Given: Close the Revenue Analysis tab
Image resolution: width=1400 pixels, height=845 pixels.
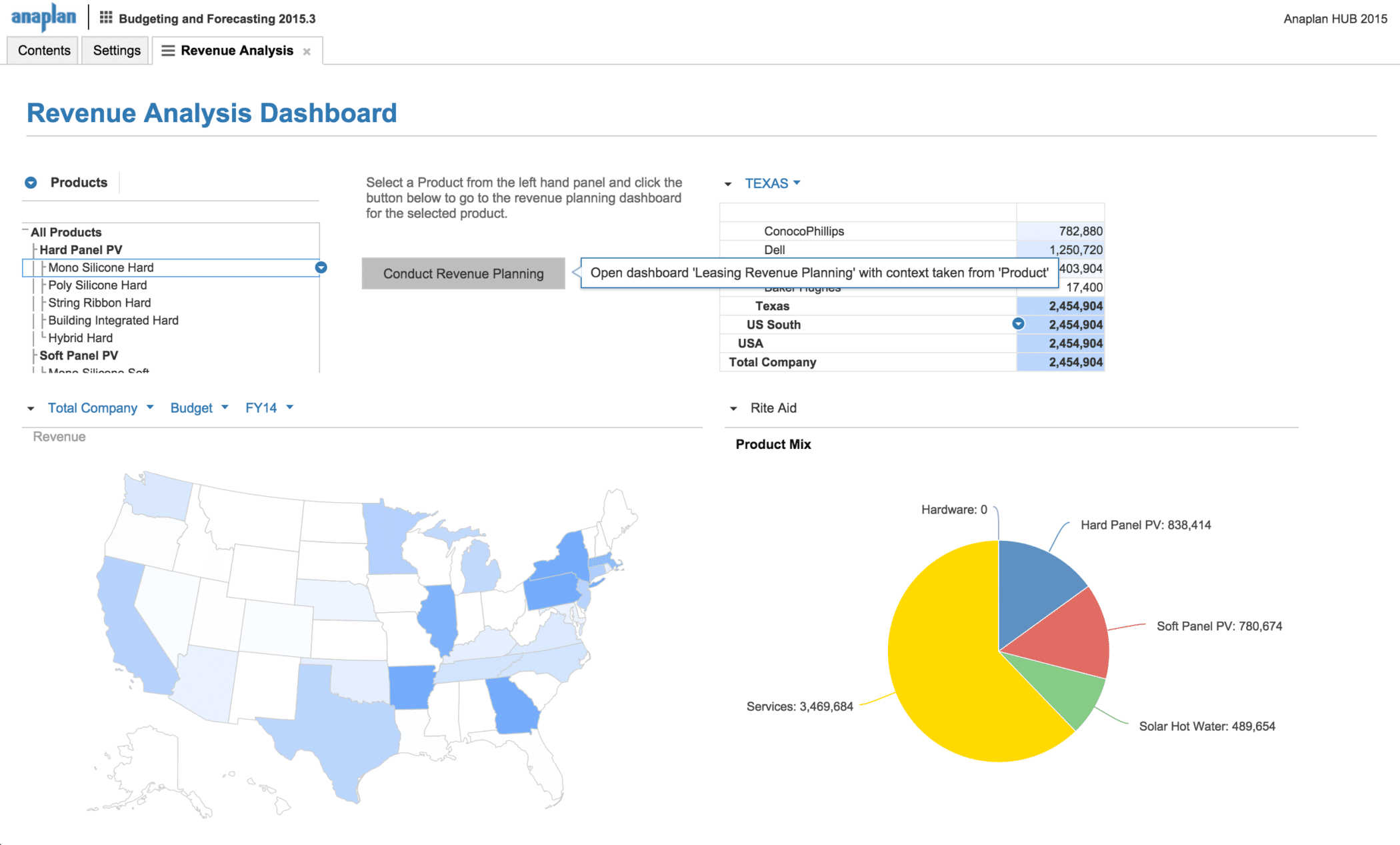Looking at the screenshot, I should pyautogui.click(x=307, y=51).
